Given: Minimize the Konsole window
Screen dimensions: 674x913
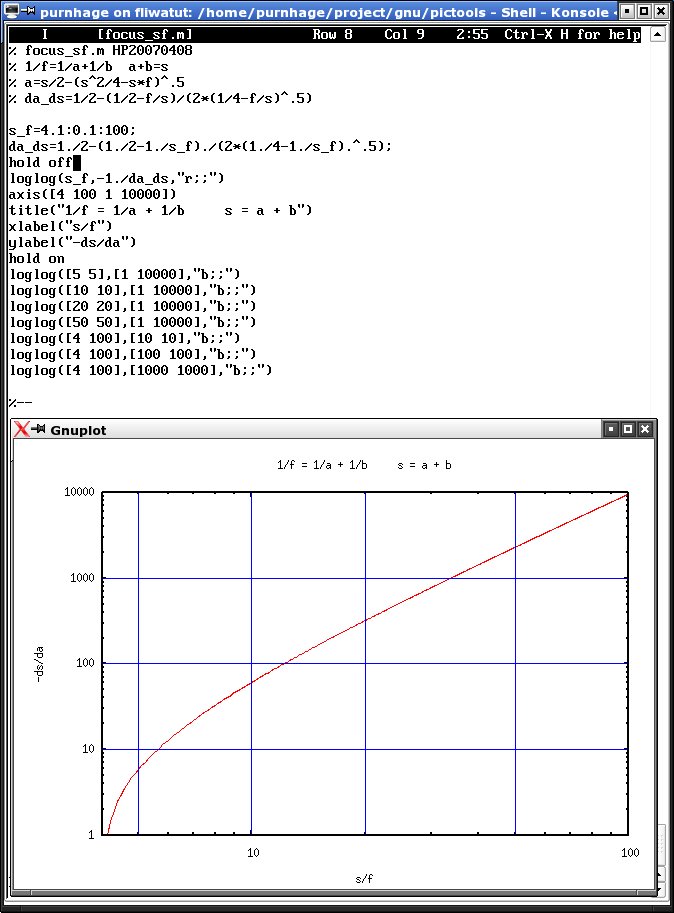Looking at the screenshot, I should pyautogui.click(x=627, y=11).
